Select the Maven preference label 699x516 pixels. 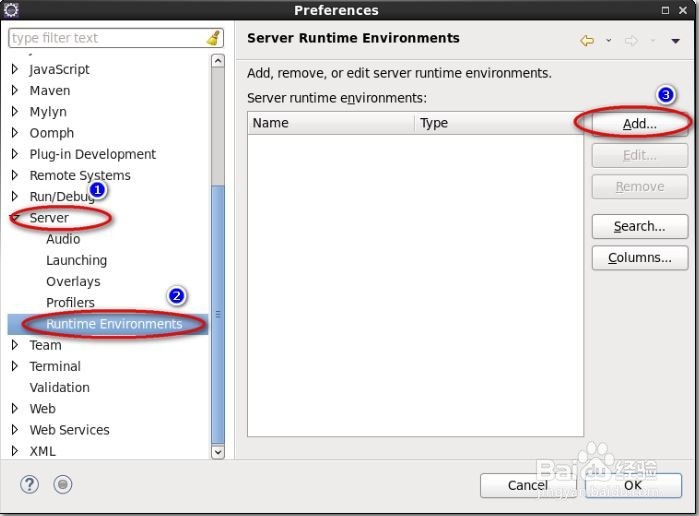pos(50,90)
